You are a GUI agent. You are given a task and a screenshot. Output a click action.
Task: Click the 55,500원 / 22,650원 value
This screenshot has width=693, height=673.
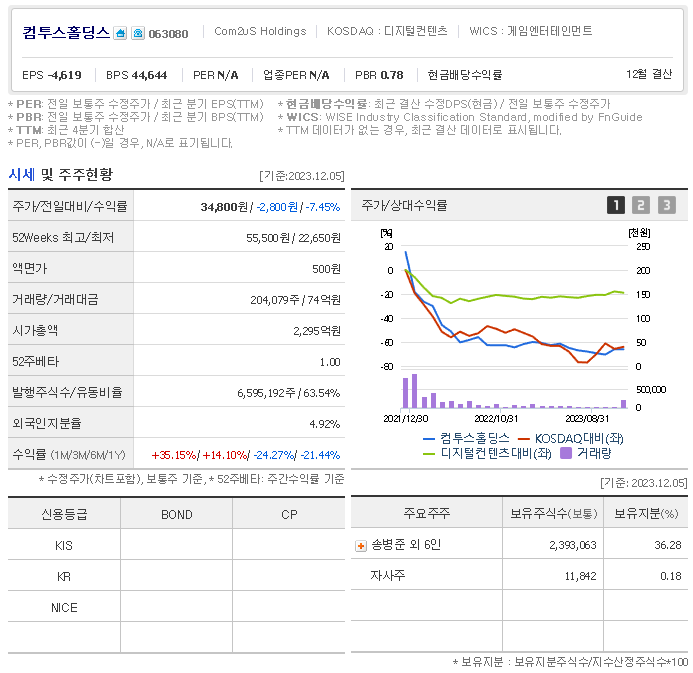coord(293,238)
